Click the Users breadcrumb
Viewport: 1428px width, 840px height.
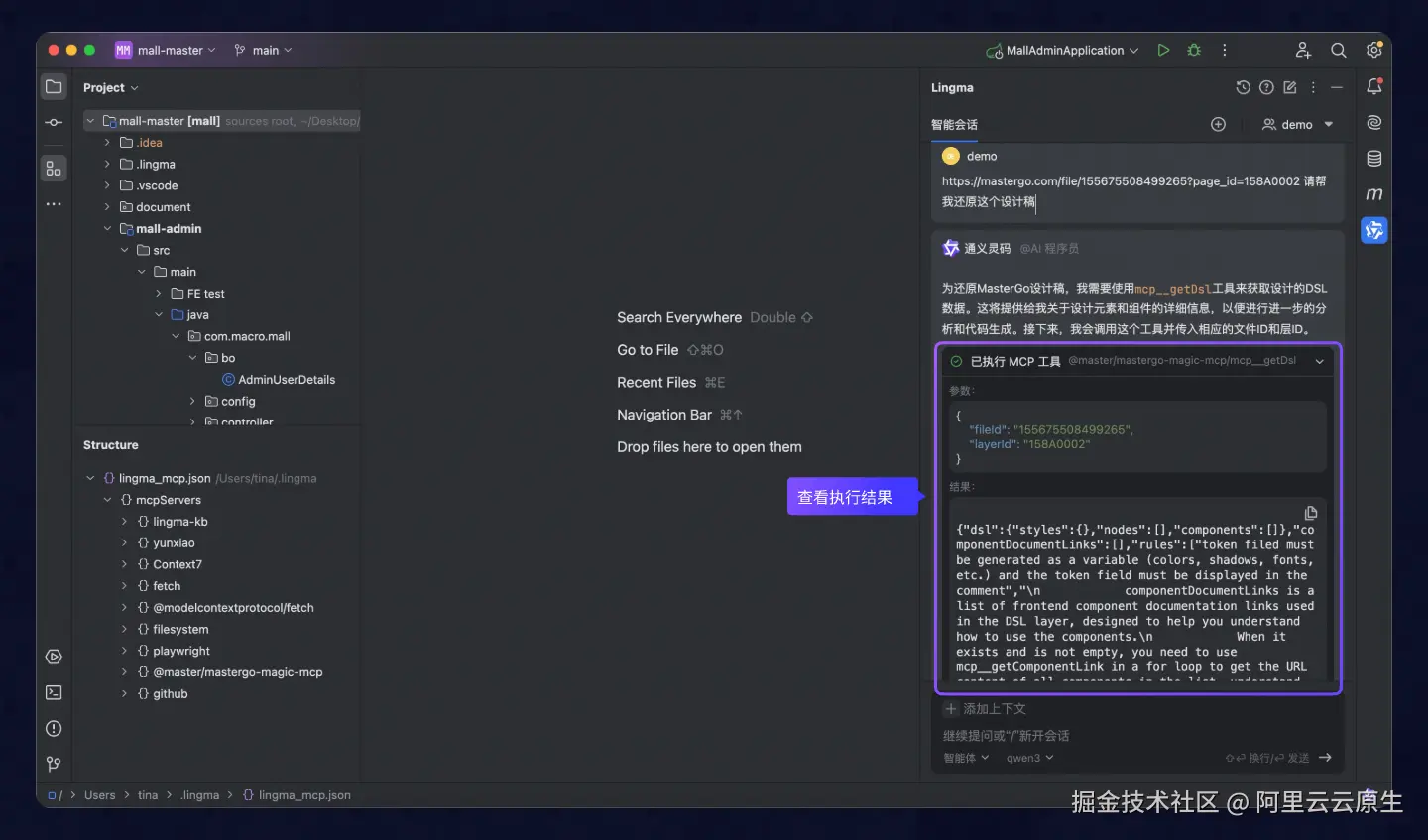[99, 795]
